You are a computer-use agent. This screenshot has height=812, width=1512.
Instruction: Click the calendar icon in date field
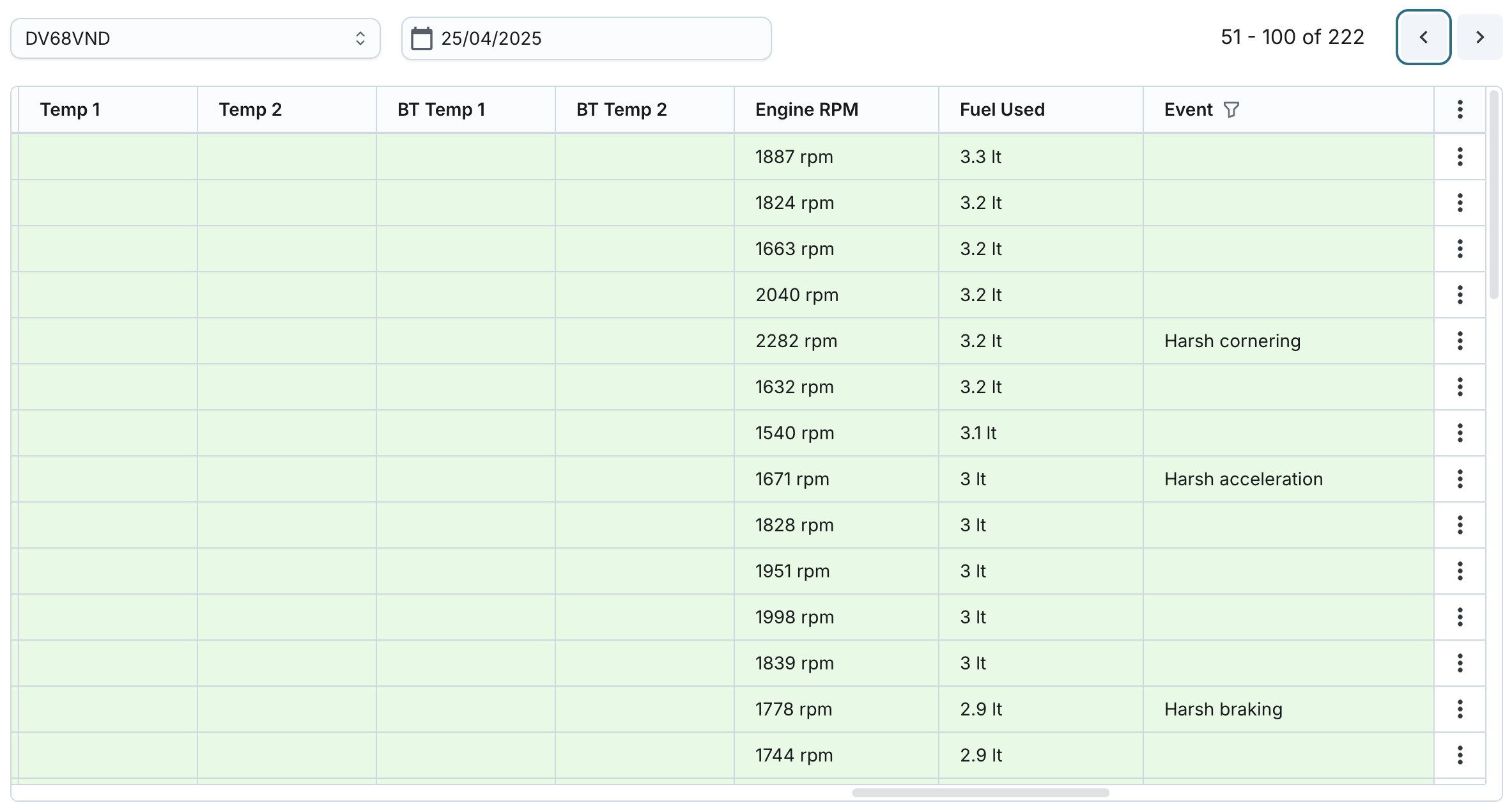point(422,38)
